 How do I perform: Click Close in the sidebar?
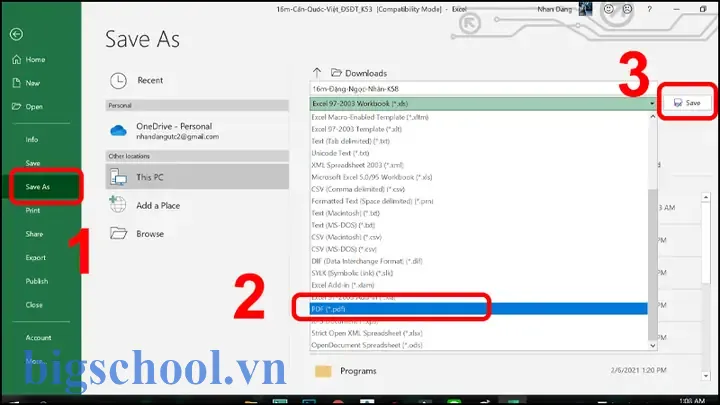click(x=34, y=305)
